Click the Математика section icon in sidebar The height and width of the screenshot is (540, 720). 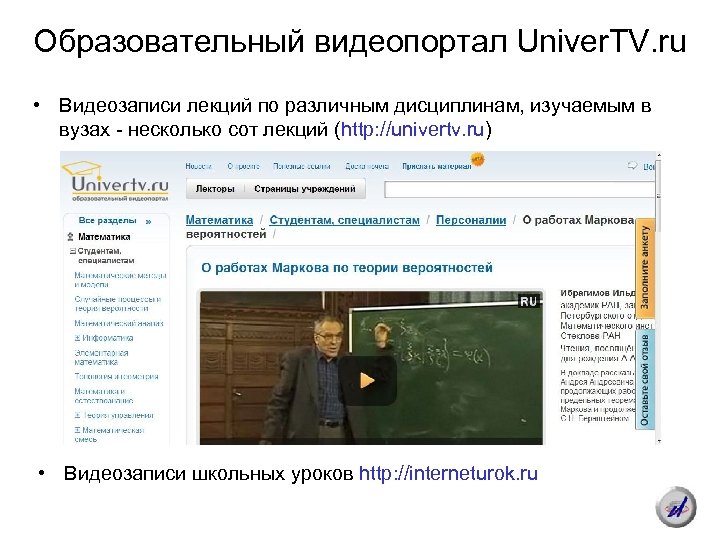point(70,237)
